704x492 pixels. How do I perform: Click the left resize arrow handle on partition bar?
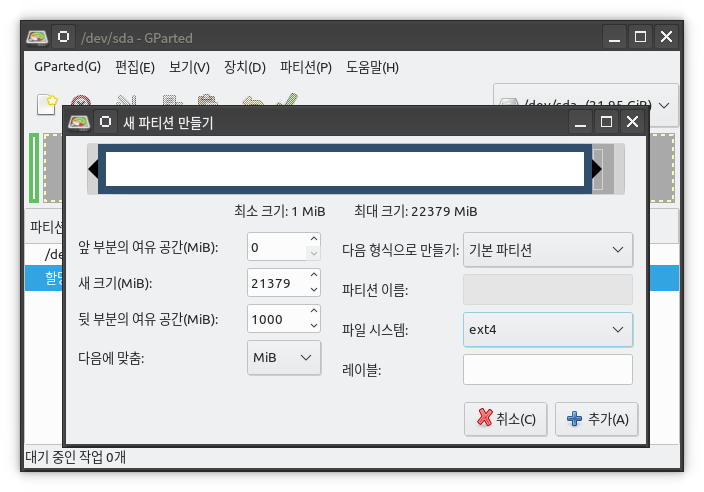[x=93, y=169]
